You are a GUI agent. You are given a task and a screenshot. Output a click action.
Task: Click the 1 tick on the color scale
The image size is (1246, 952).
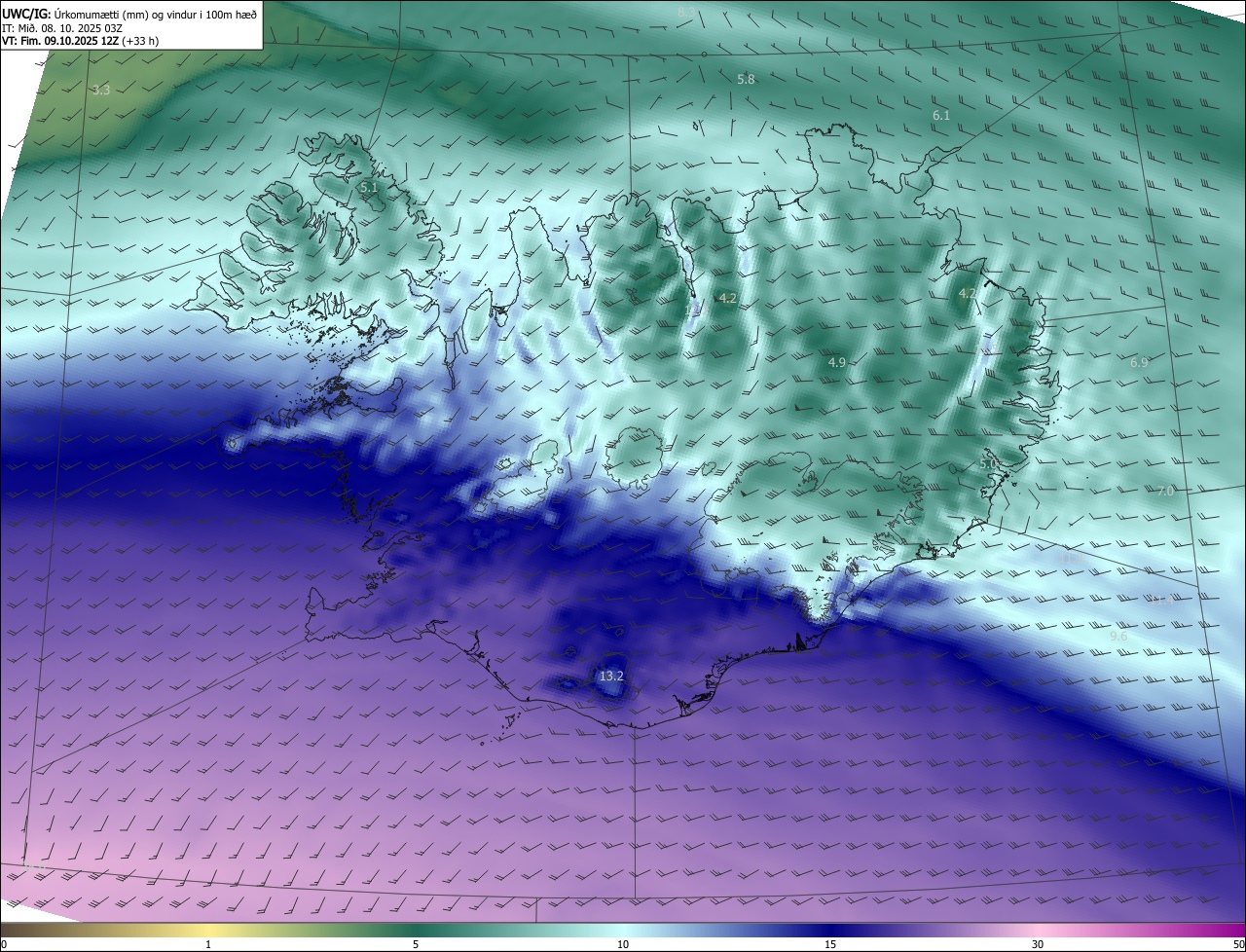coord(208,944)
